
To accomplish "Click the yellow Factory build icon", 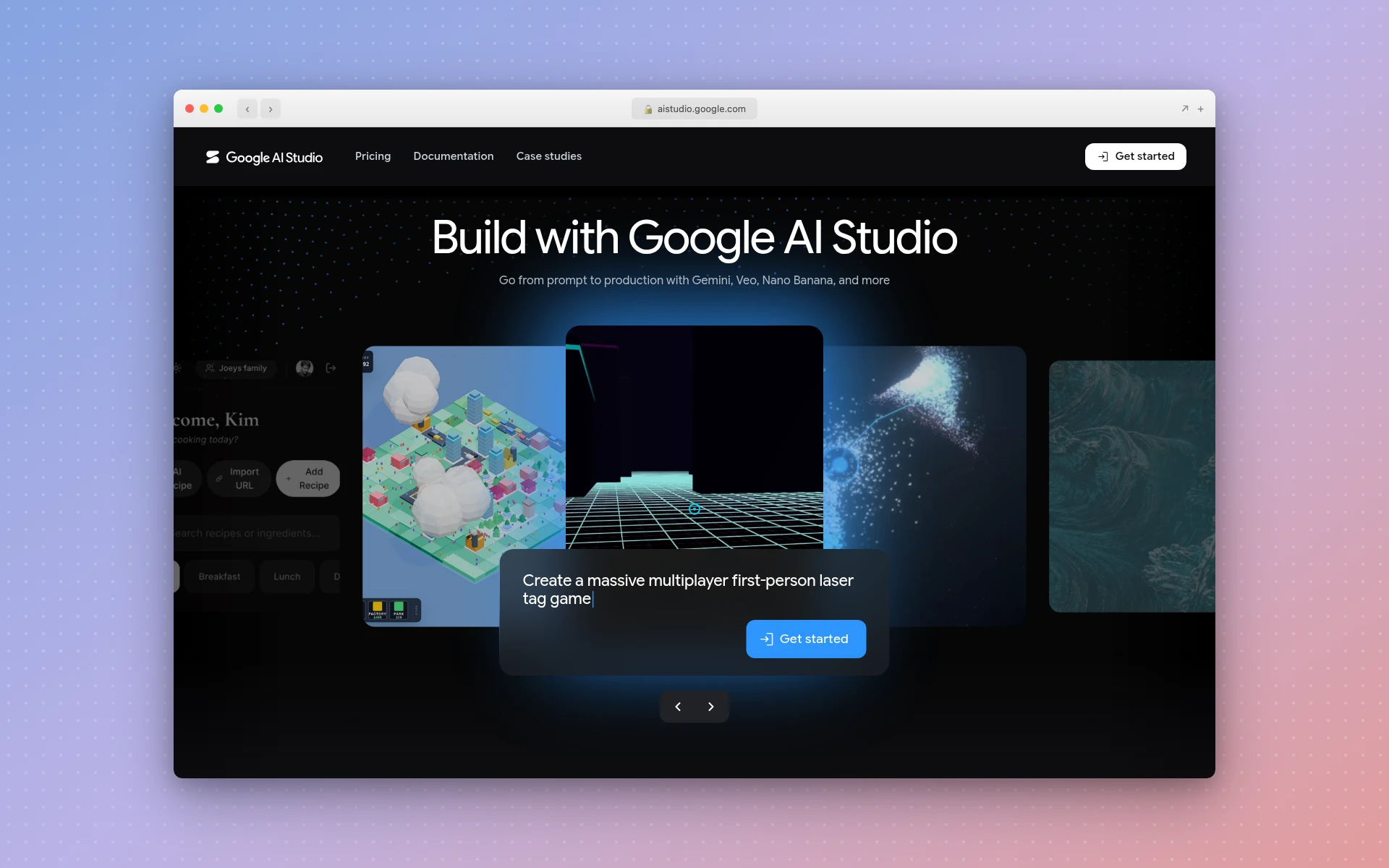I will 377,610.
